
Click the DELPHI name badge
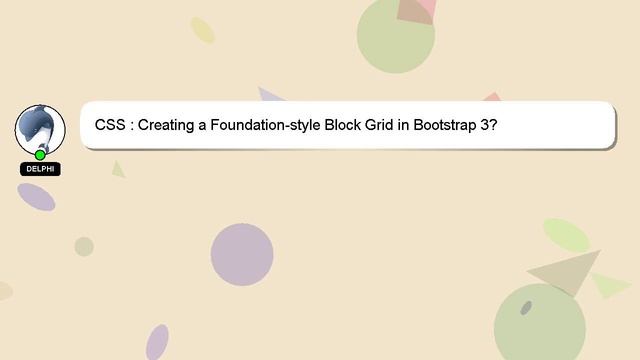pos(40,169)
